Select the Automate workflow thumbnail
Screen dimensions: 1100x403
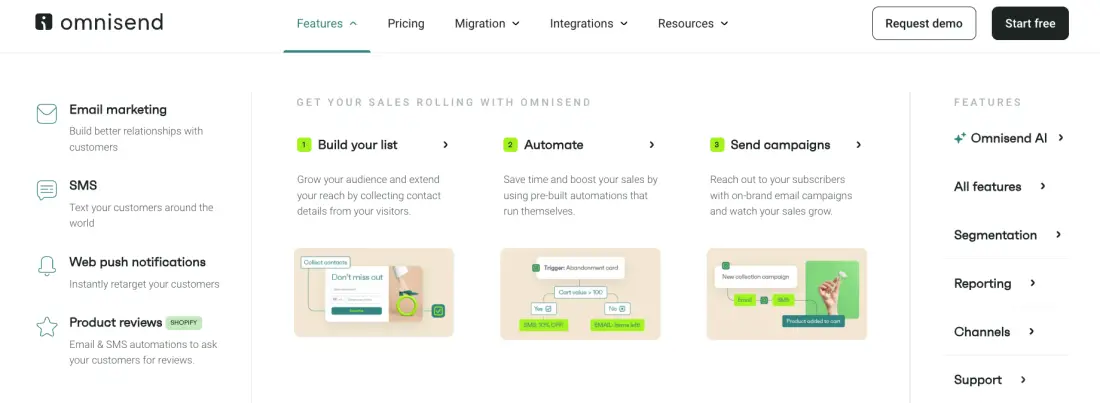pyautogui.click(x=580, y=293)
